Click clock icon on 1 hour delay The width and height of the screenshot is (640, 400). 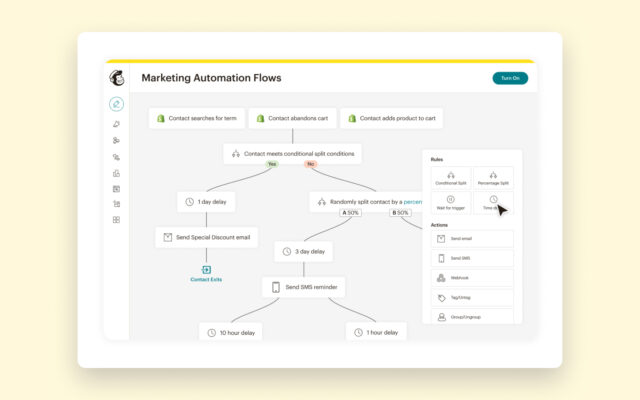pos(358,333)
